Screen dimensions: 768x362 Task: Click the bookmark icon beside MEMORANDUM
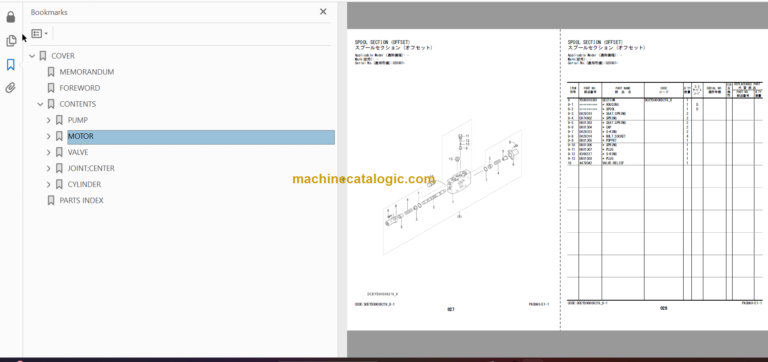(51, 72)
